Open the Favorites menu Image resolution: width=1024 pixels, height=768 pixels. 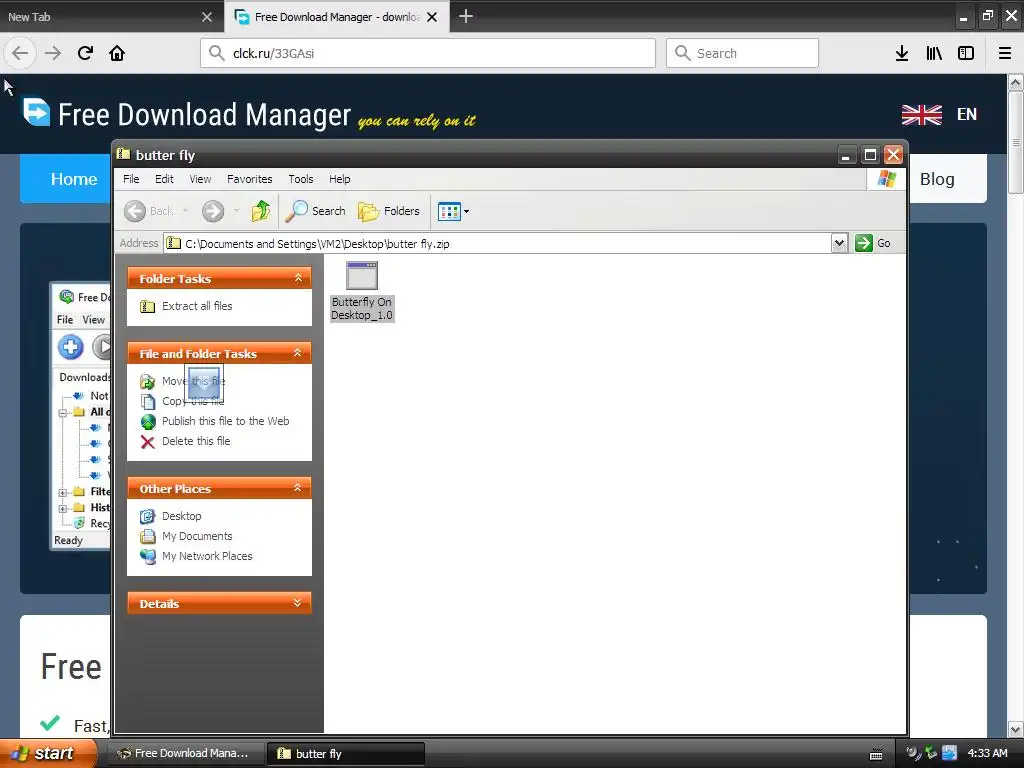(249, 179)
